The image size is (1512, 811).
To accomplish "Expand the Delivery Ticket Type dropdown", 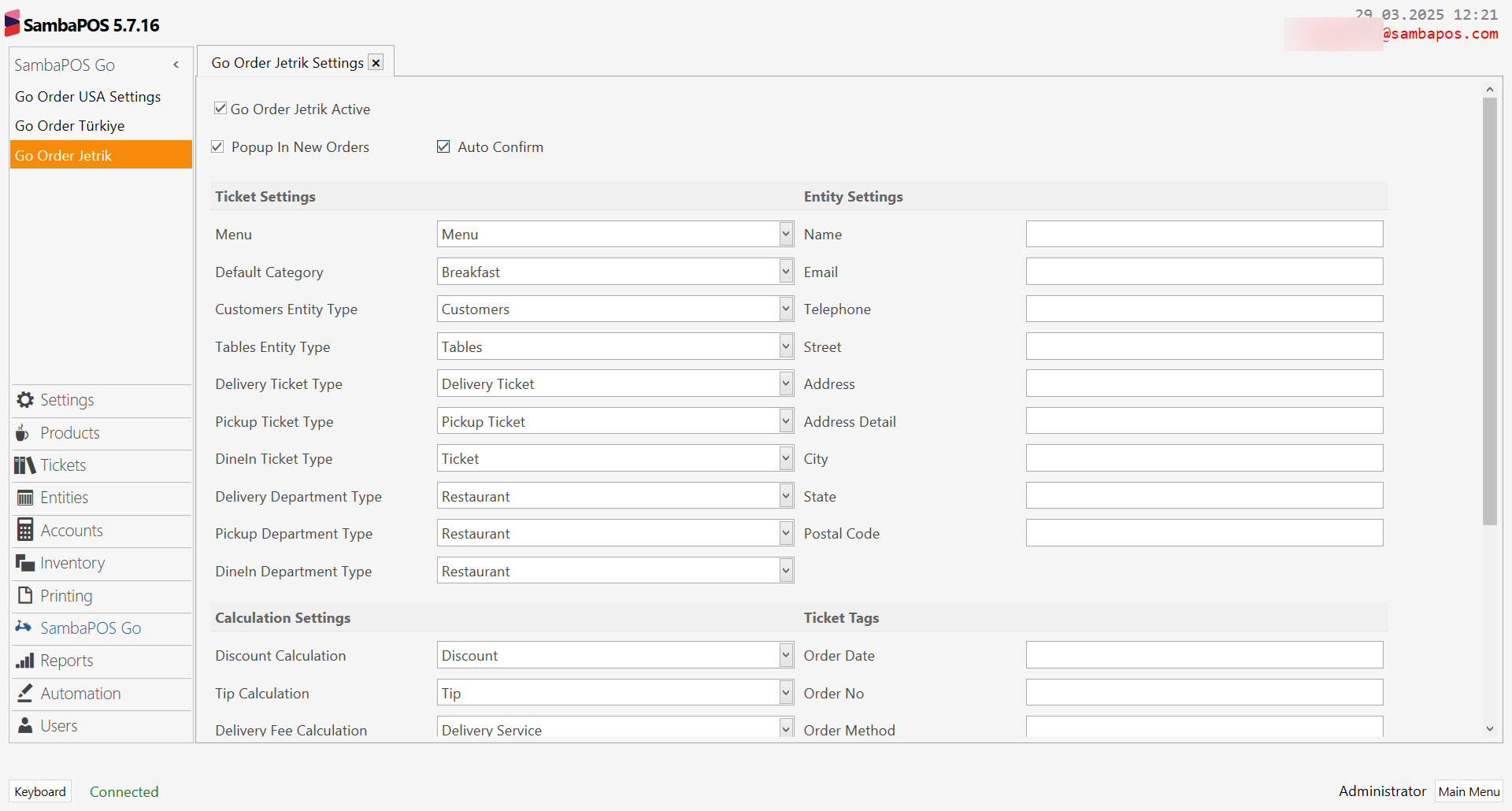I will (x=784, y=383).
